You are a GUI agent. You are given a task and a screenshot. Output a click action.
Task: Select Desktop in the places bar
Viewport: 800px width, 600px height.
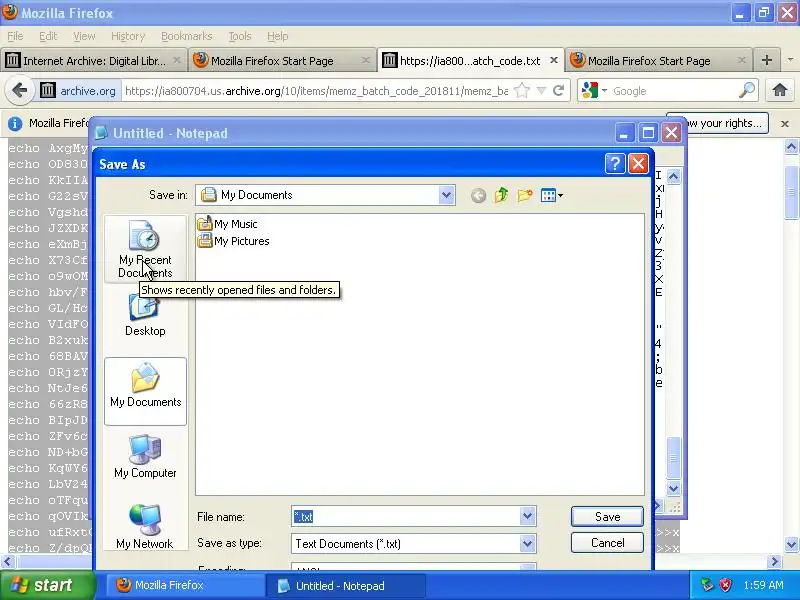pyautogui.click(x=145, y=317)
